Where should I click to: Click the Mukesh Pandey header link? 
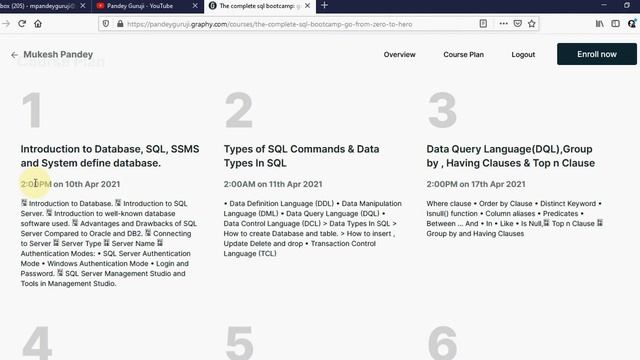point(58,54)
